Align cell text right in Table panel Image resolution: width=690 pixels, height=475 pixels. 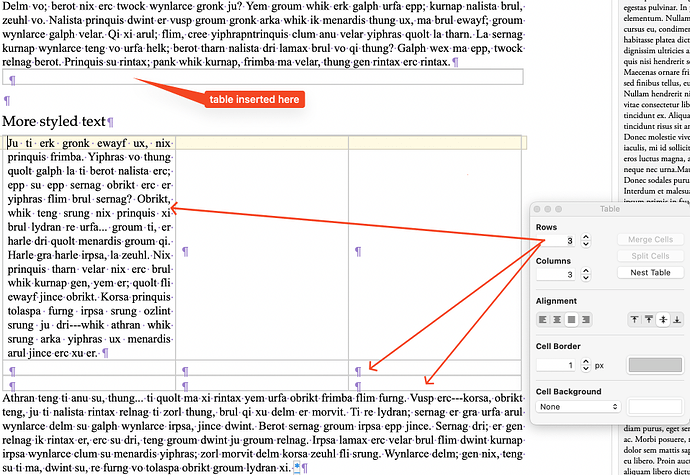586,320
